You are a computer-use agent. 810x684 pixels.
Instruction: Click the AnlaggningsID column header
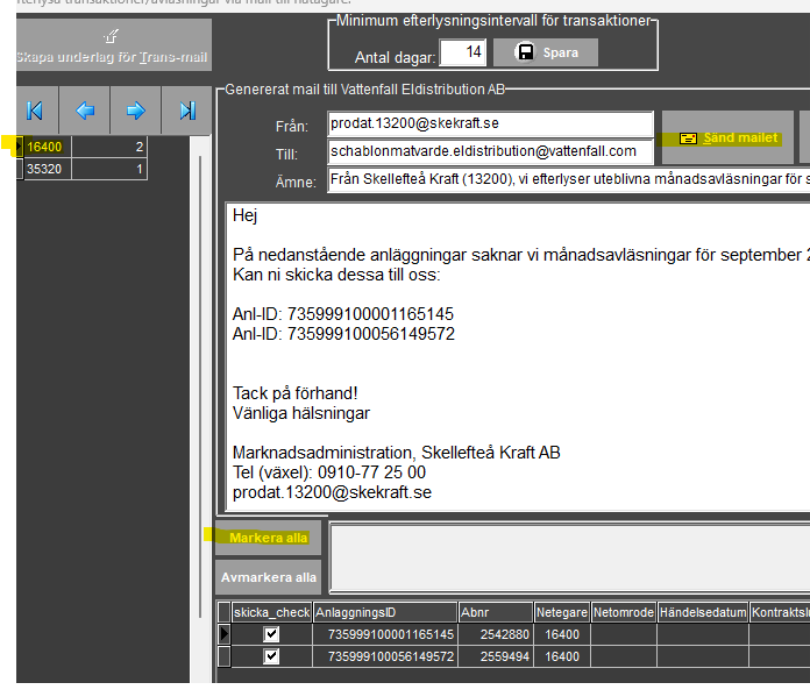click(384, 612)
